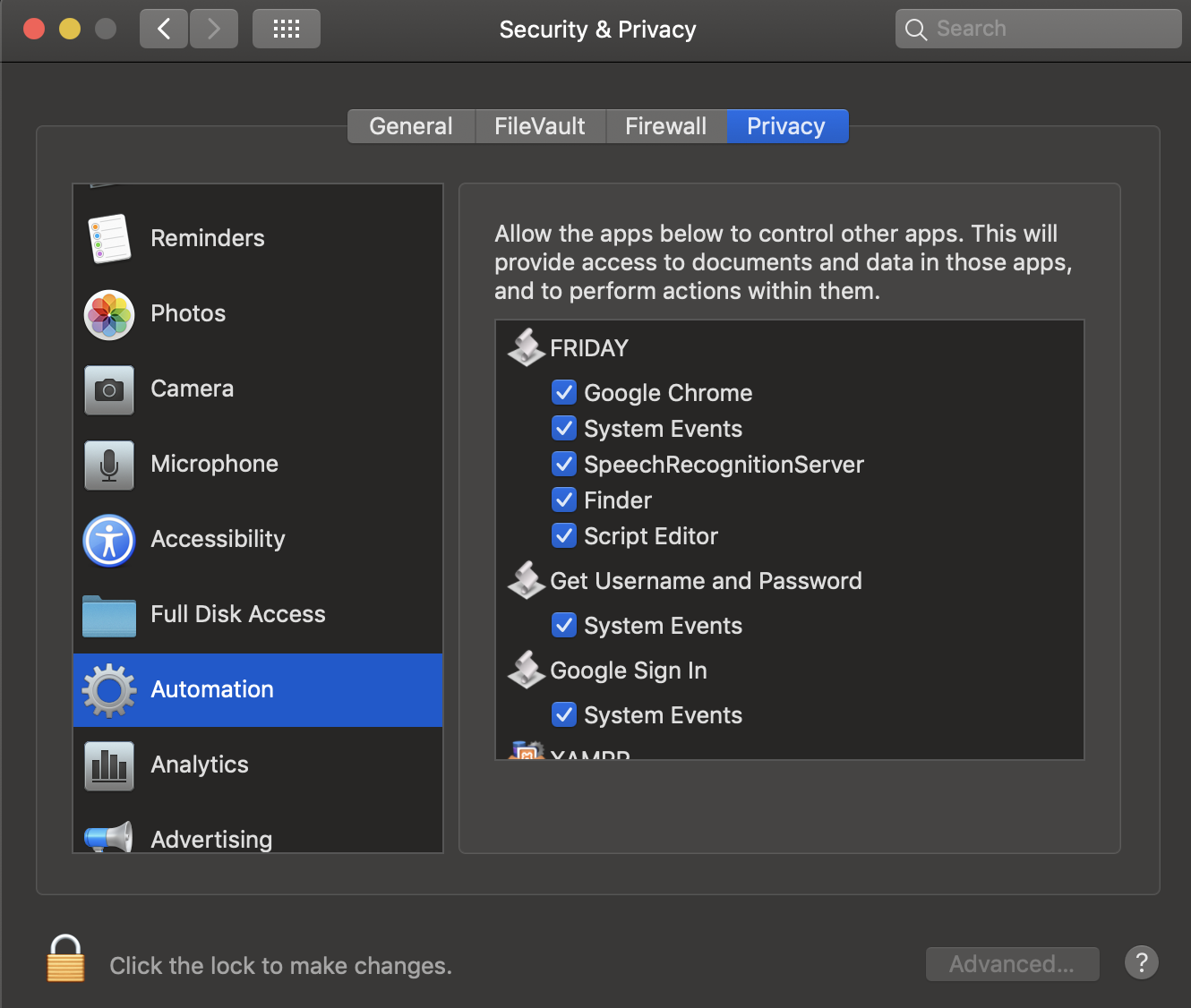Toggle System Events under Get Username and Password

pos(564,625)
